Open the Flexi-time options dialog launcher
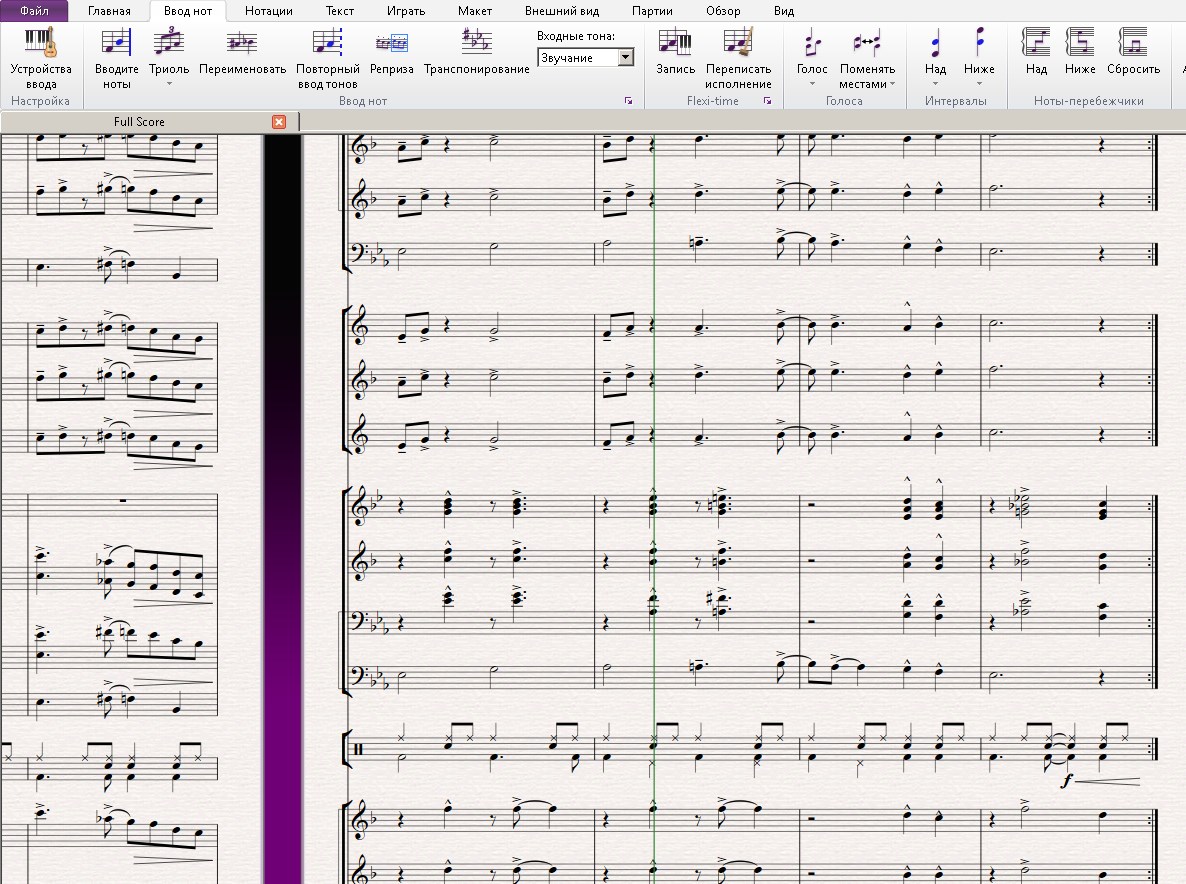Screen dimensions: 1186x884 coord(768,101)
